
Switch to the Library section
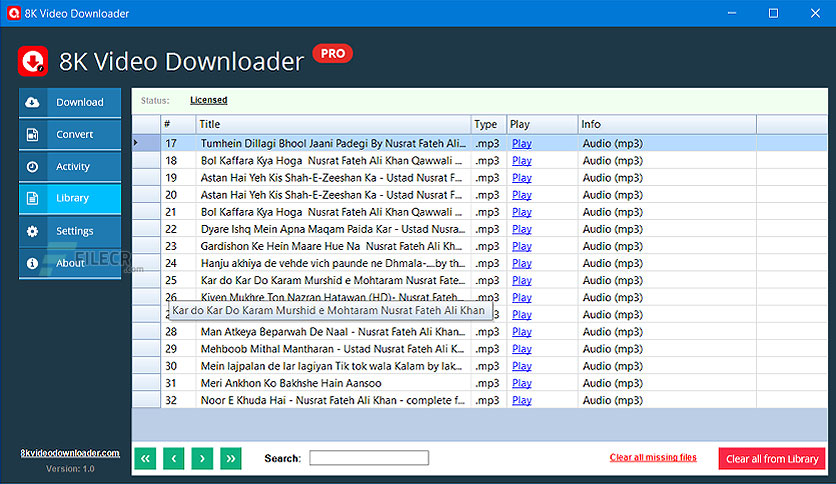pos(70,198)
